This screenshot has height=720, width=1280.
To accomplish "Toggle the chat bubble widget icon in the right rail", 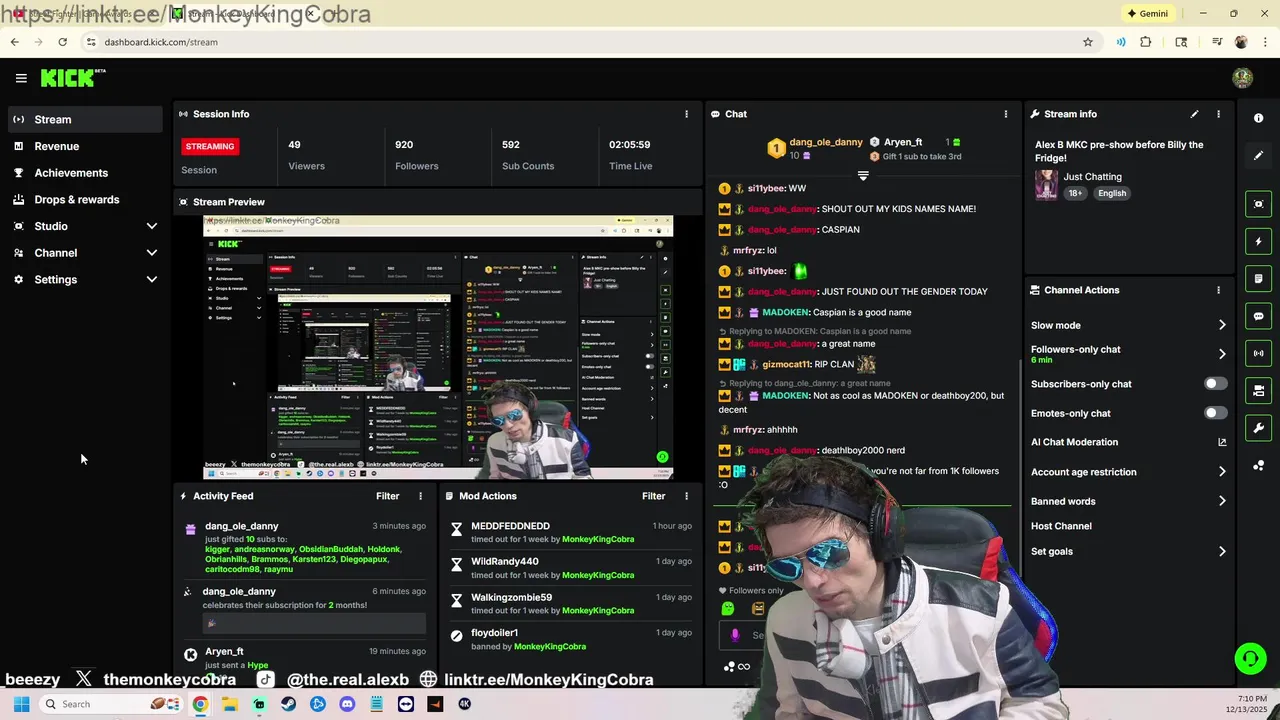I will [1258, 316].
